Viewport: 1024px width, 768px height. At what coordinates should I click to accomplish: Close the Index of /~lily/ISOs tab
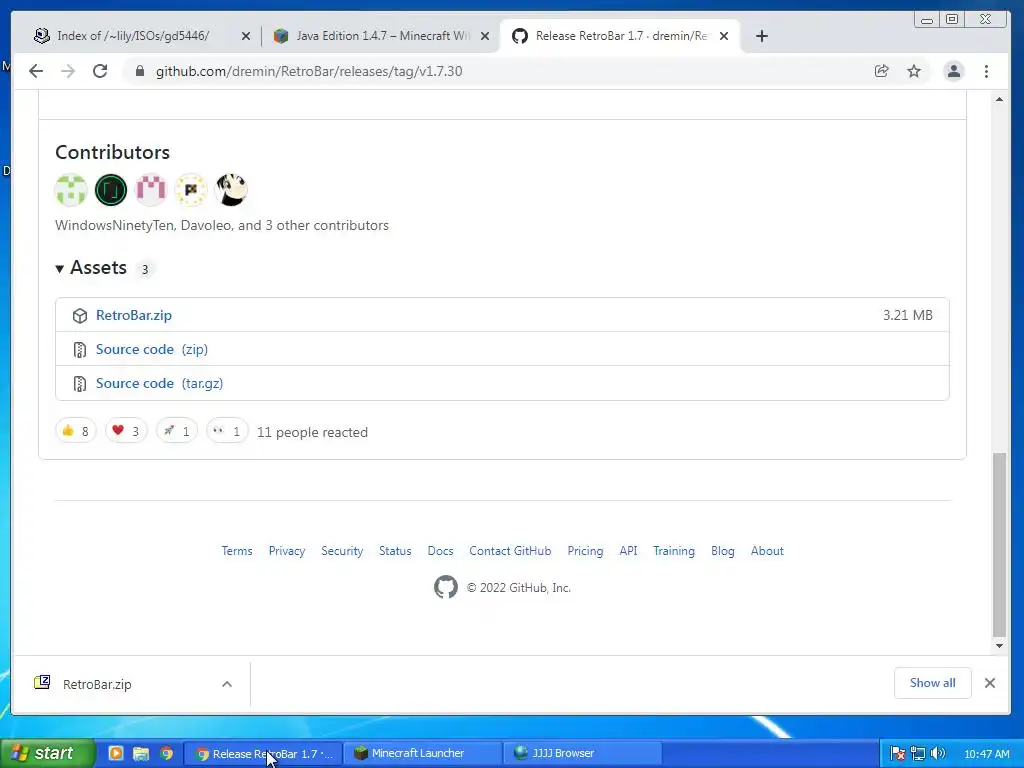click(246, 36)
